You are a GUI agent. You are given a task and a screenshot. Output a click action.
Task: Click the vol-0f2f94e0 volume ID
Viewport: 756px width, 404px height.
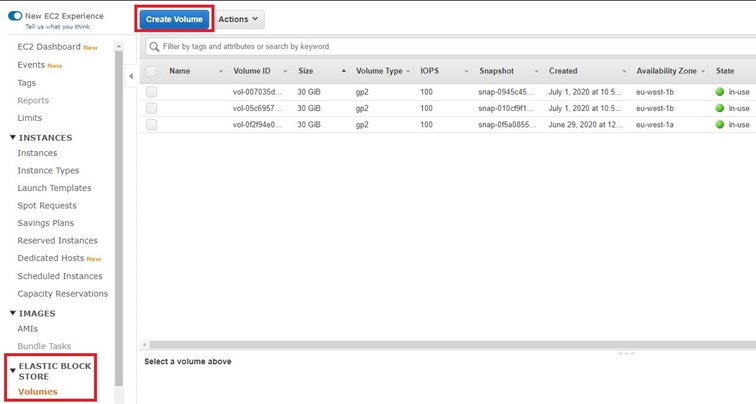[x=257, y=124]
